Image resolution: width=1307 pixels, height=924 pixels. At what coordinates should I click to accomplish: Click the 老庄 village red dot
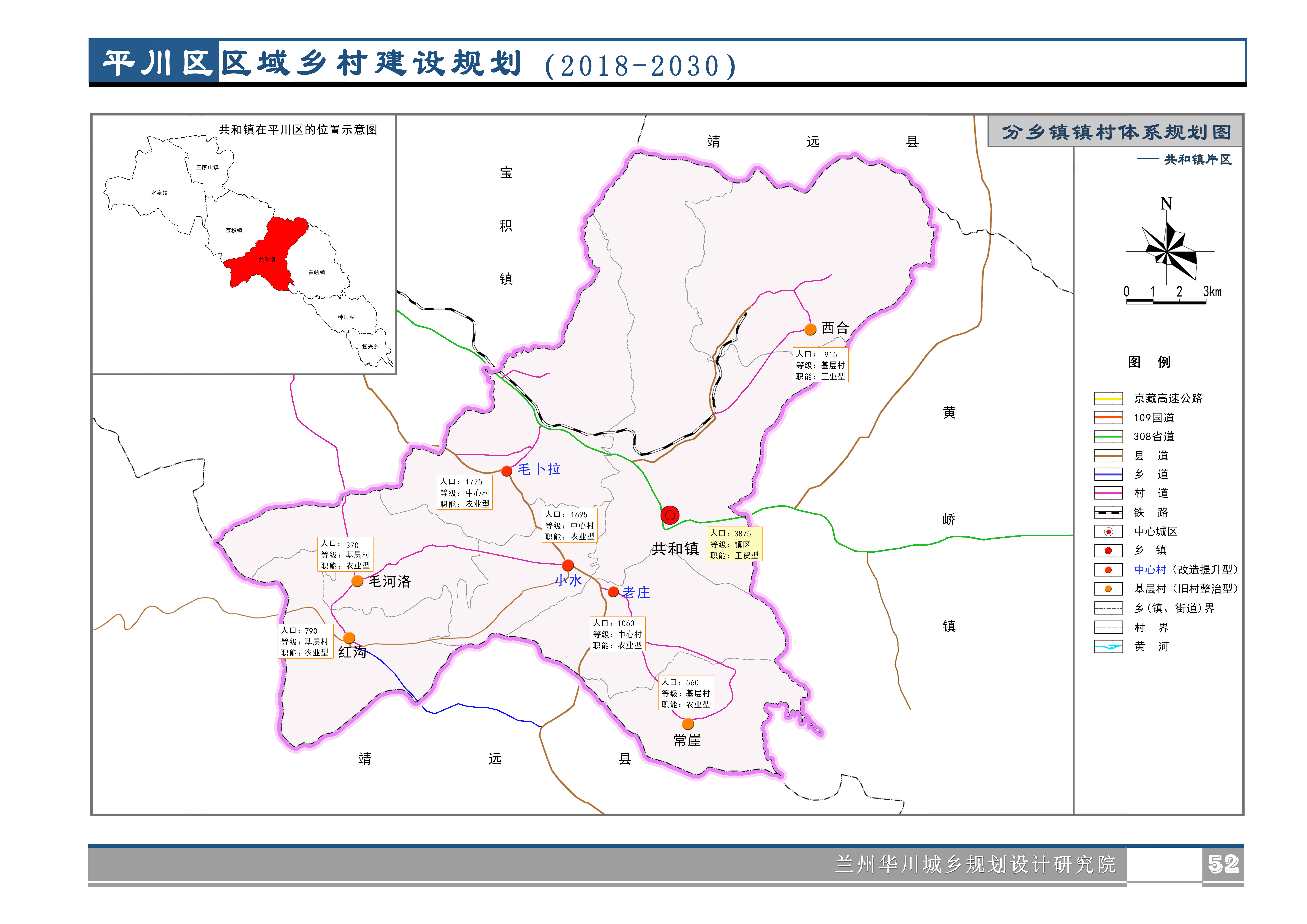tap(613, 592)
